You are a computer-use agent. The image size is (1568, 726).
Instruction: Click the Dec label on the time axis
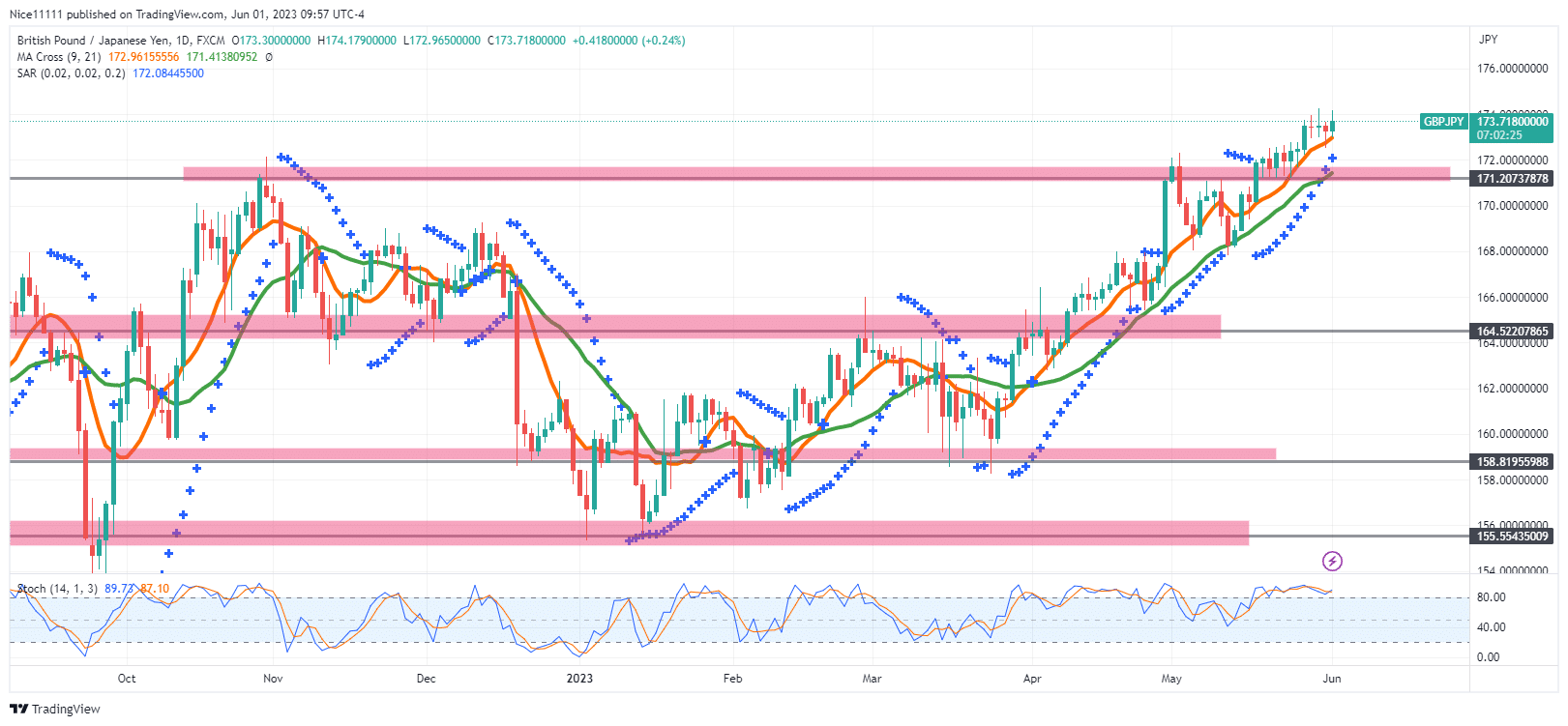426,679
